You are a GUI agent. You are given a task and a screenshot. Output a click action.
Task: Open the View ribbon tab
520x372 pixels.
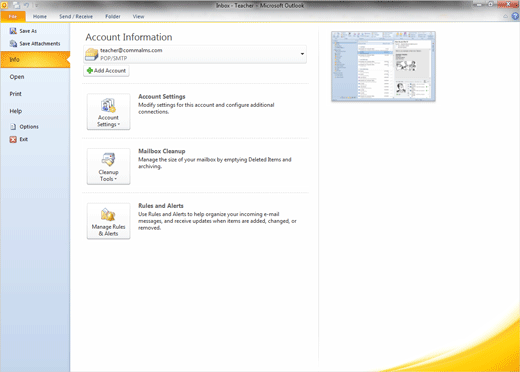point(138,16)
